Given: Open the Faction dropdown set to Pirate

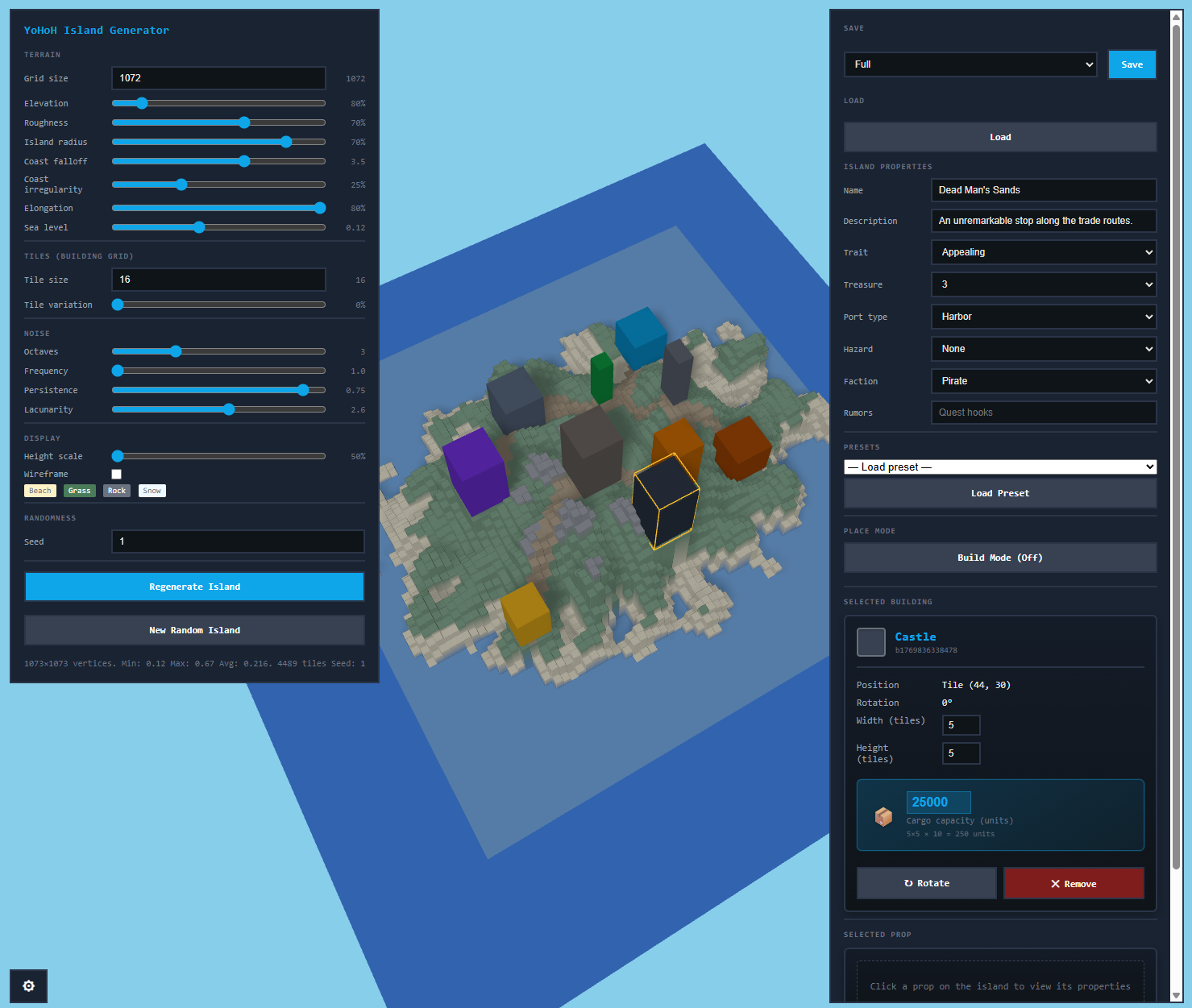Looking at the screenshot, I should coord(1043,381).
